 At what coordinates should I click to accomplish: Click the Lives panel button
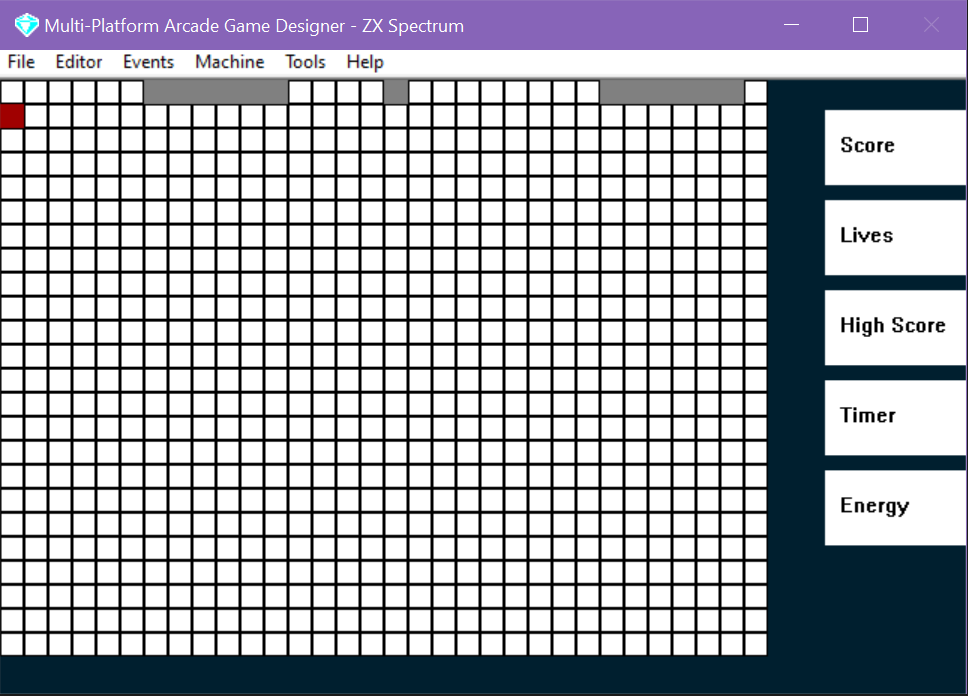(x=895, y=238)
